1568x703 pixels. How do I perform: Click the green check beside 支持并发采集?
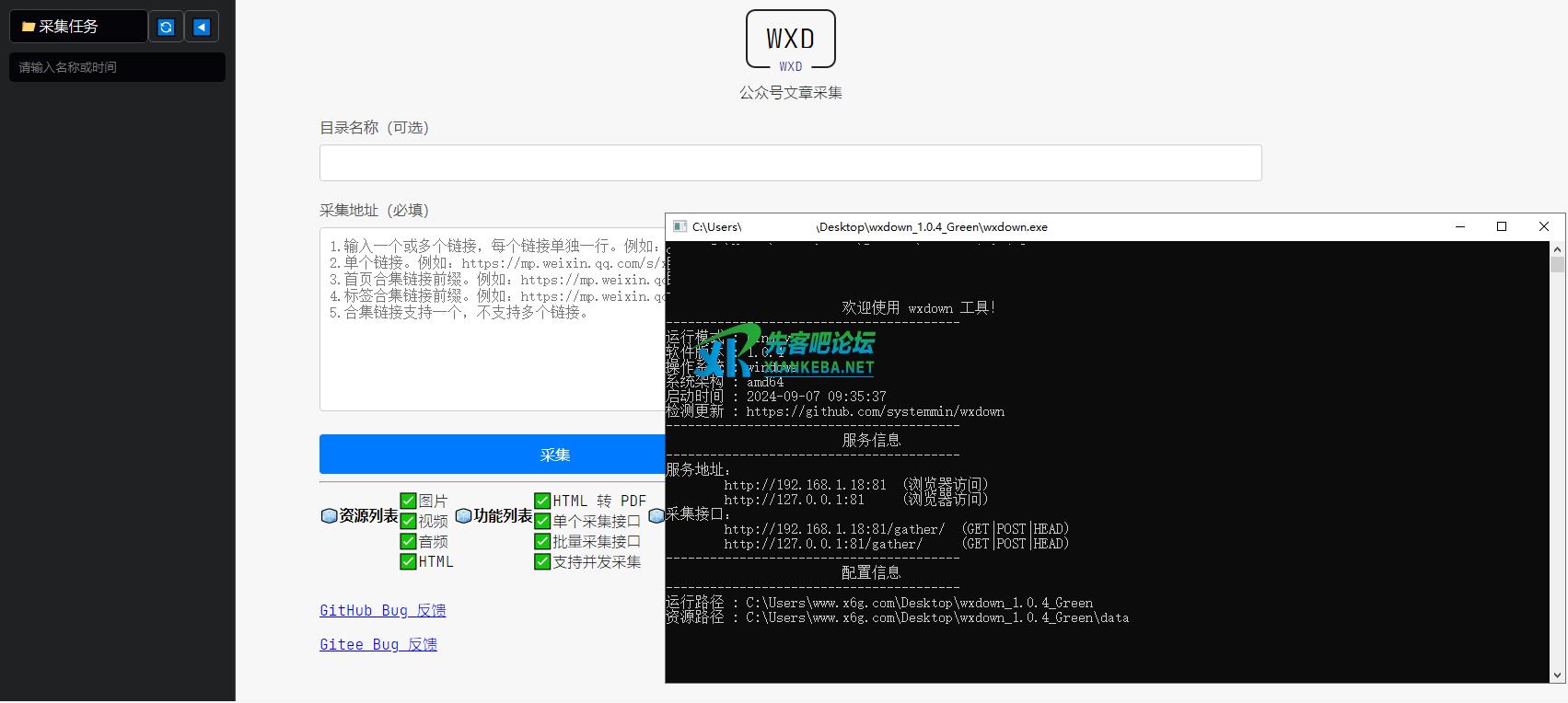tap(542, 561)
